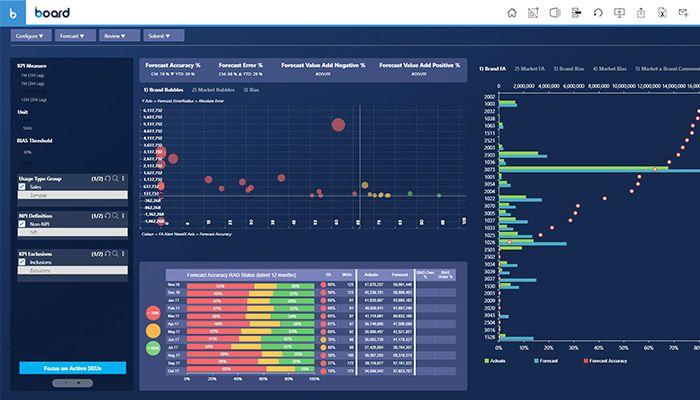Toggle the side panel icon in header
Viewport: 700px width, 400px height.
(554, 13)
